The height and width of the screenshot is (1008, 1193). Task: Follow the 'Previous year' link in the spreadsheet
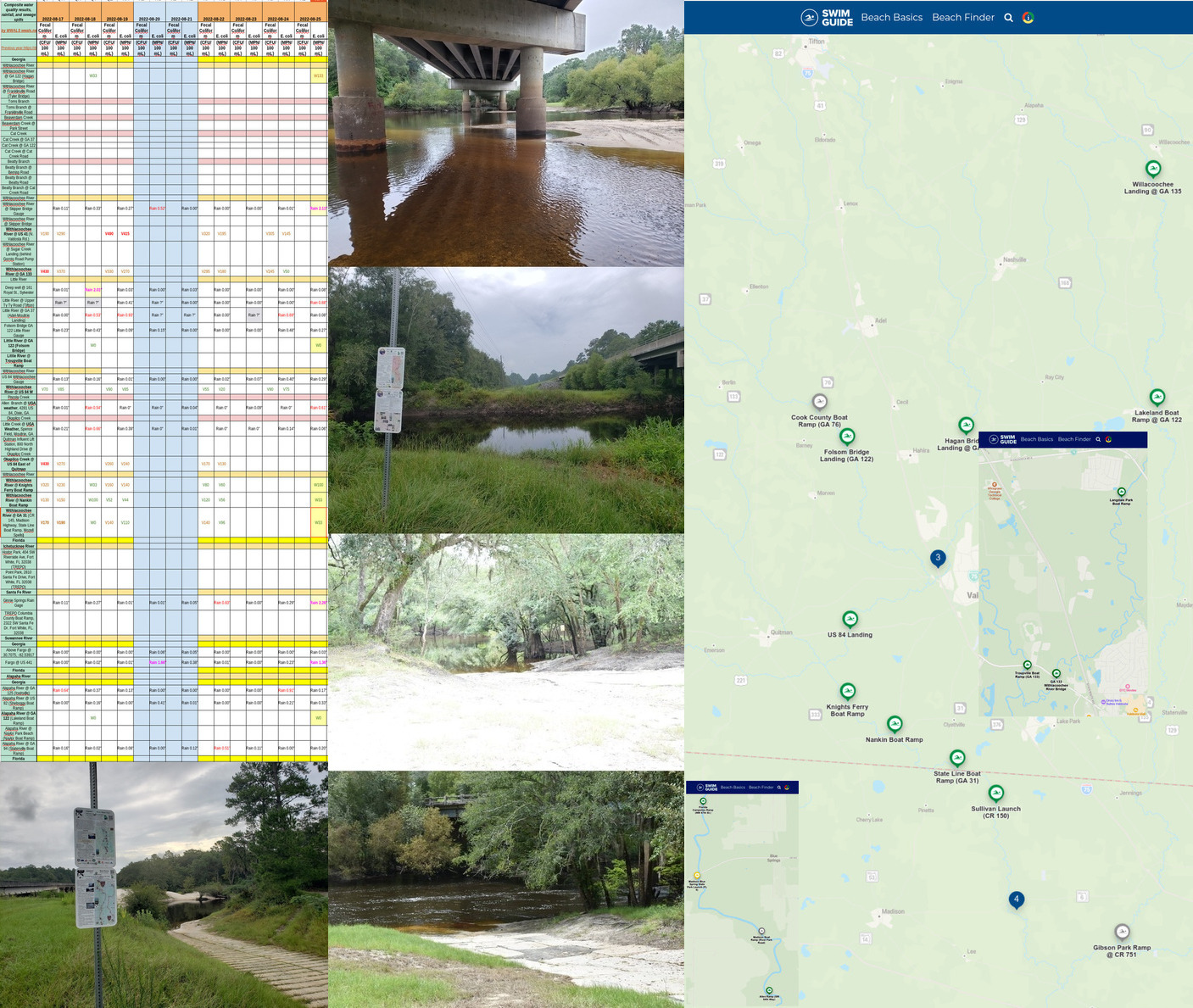click(x=18, y=48)
